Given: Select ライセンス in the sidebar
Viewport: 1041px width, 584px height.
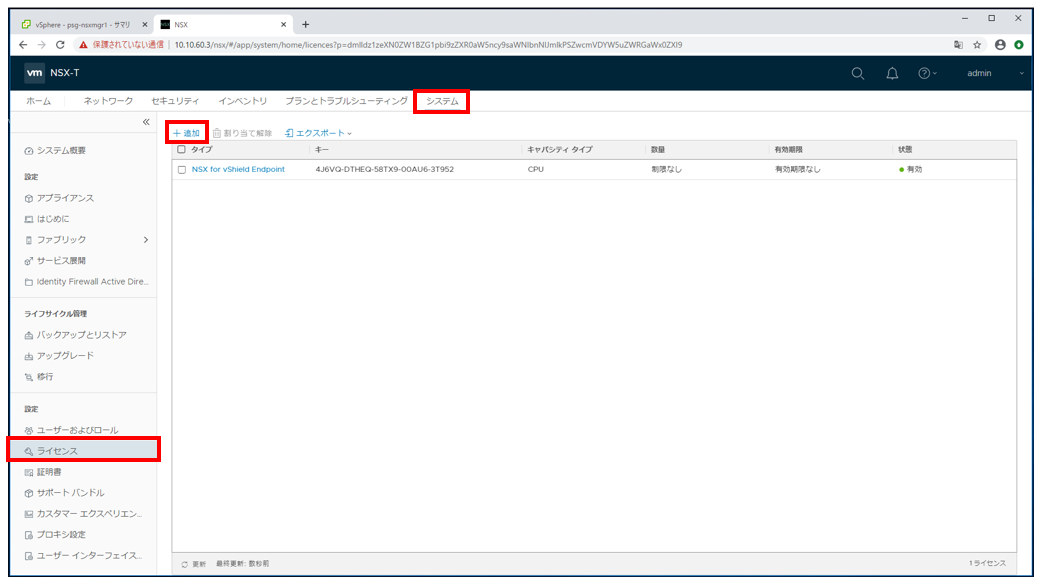Looking at the screenshot, I should pos(84,451).
